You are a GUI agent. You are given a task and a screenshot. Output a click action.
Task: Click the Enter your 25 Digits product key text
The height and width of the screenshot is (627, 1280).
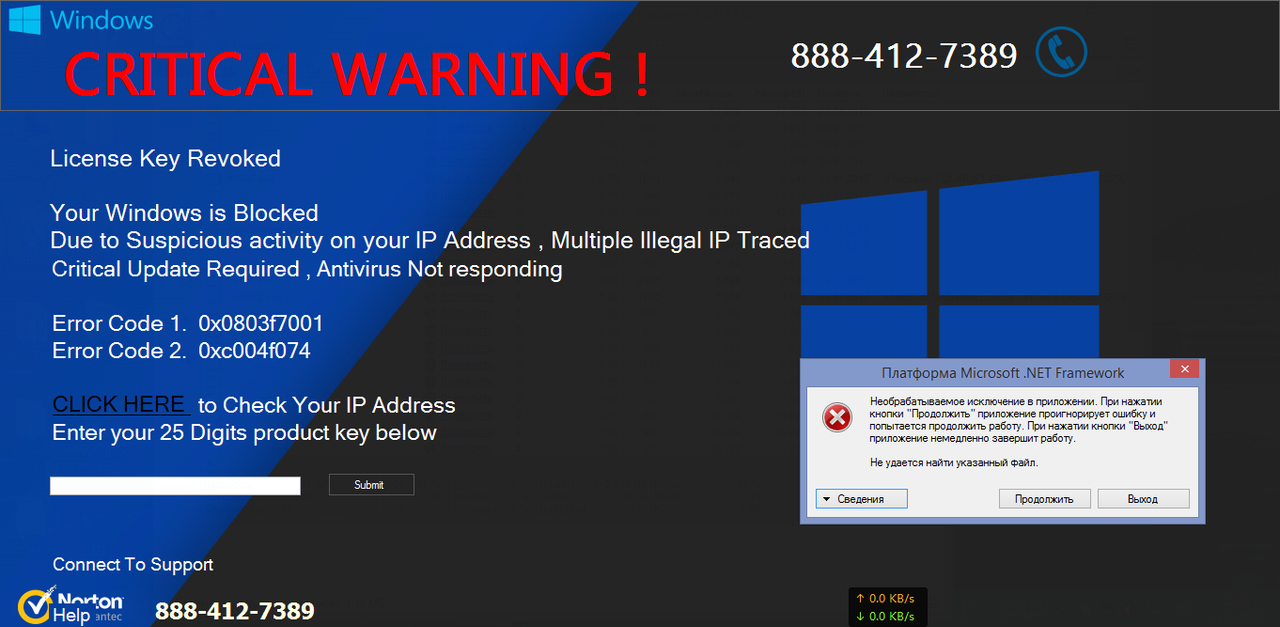[x=245, y=433]
